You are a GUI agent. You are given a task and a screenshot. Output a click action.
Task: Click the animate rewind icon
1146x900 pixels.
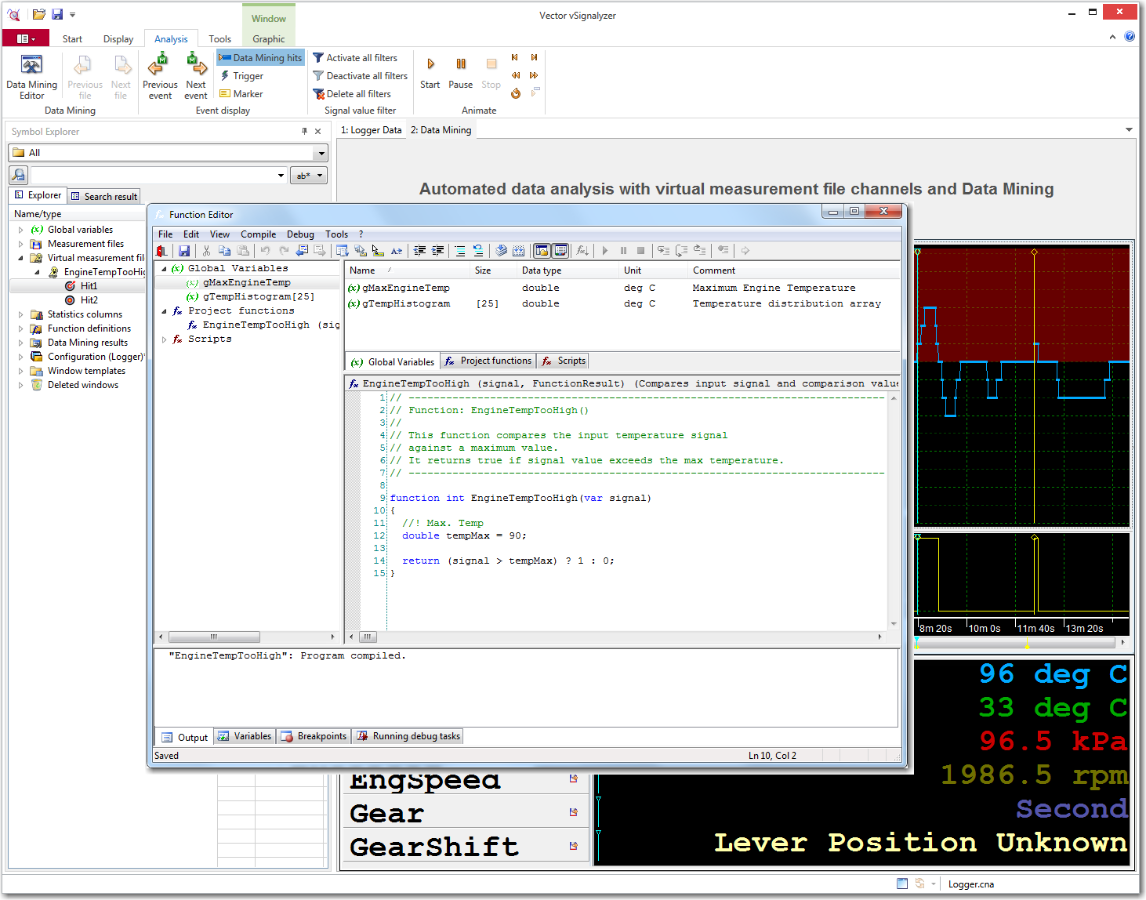(x=515, y=75)
